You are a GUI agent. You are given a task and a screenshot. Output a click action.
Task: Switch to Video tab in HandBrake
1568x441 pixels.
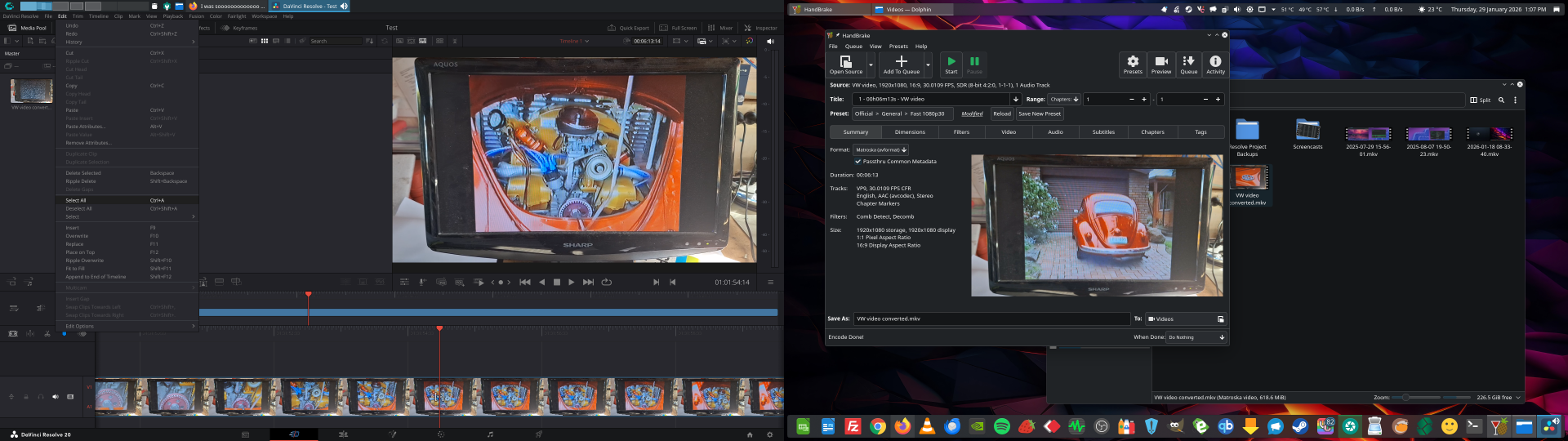point(1009,131)
